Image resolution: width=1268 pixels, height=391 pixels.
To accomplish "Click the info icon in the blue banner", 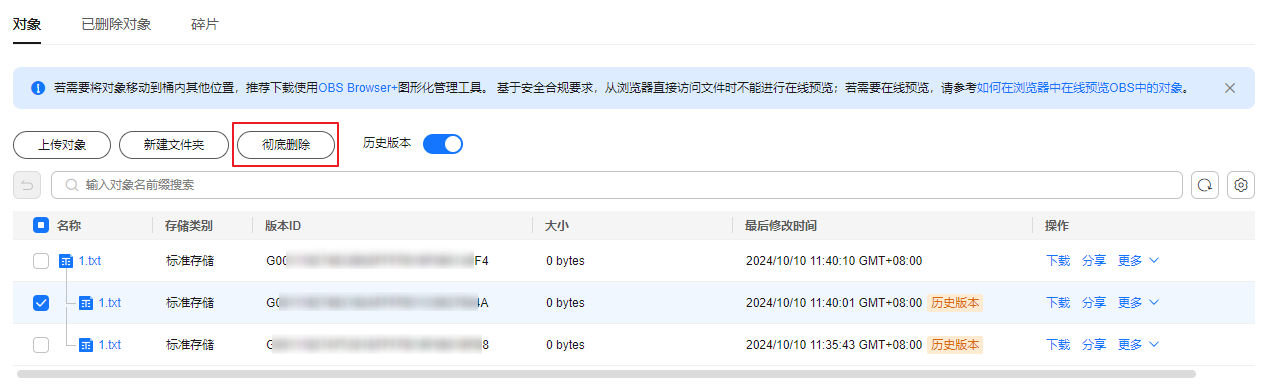I will point(38,88).
